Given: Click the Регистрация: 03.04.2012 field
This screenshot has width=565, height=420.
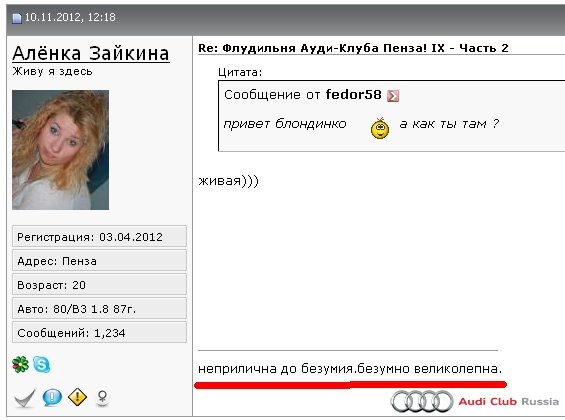Looking at the screenshot, I should 99,236.
